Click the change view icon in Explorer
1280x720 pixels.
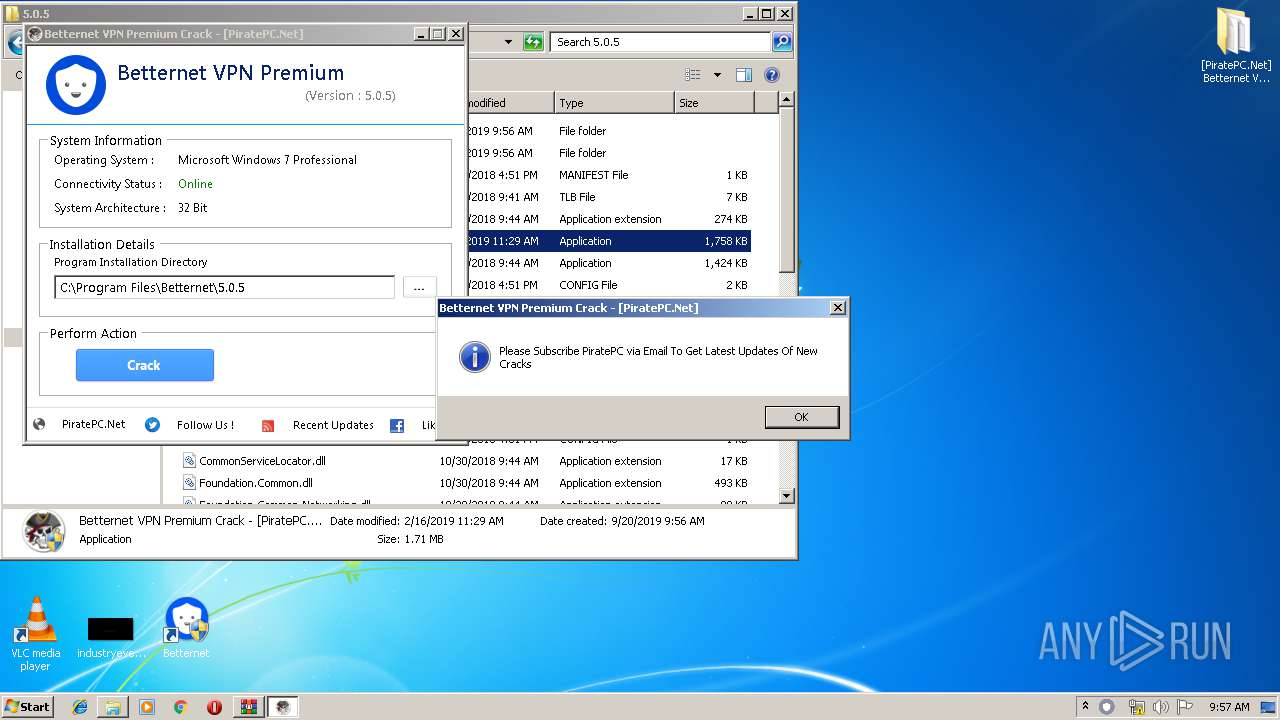point(692,75)
